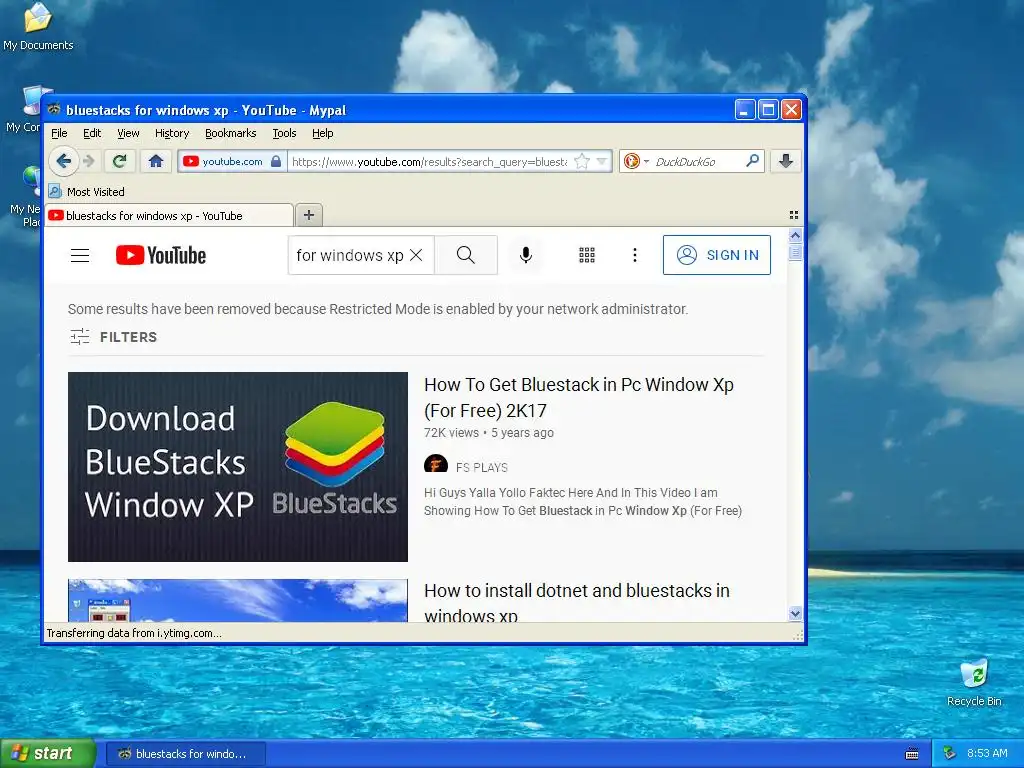Open the browser home page

[155, 161]
